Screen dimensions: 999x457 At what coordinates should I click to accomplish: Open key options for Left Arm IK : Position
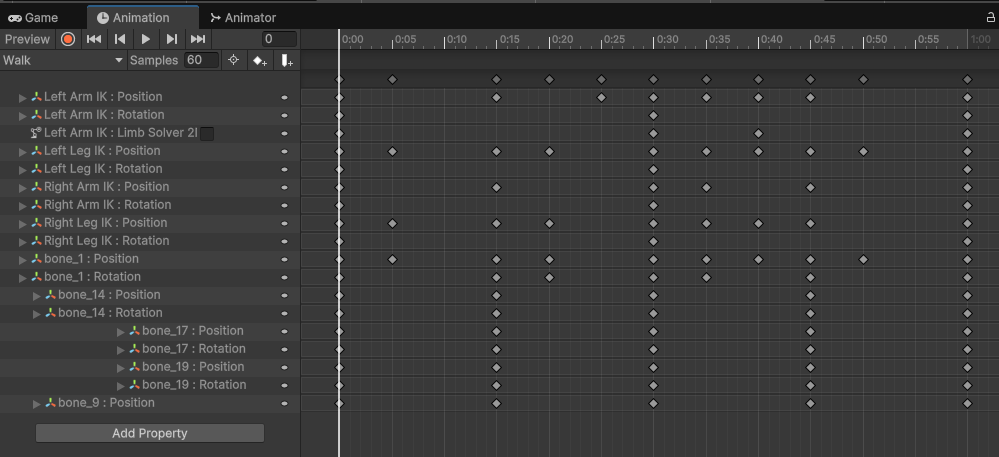tap(284, 98)
